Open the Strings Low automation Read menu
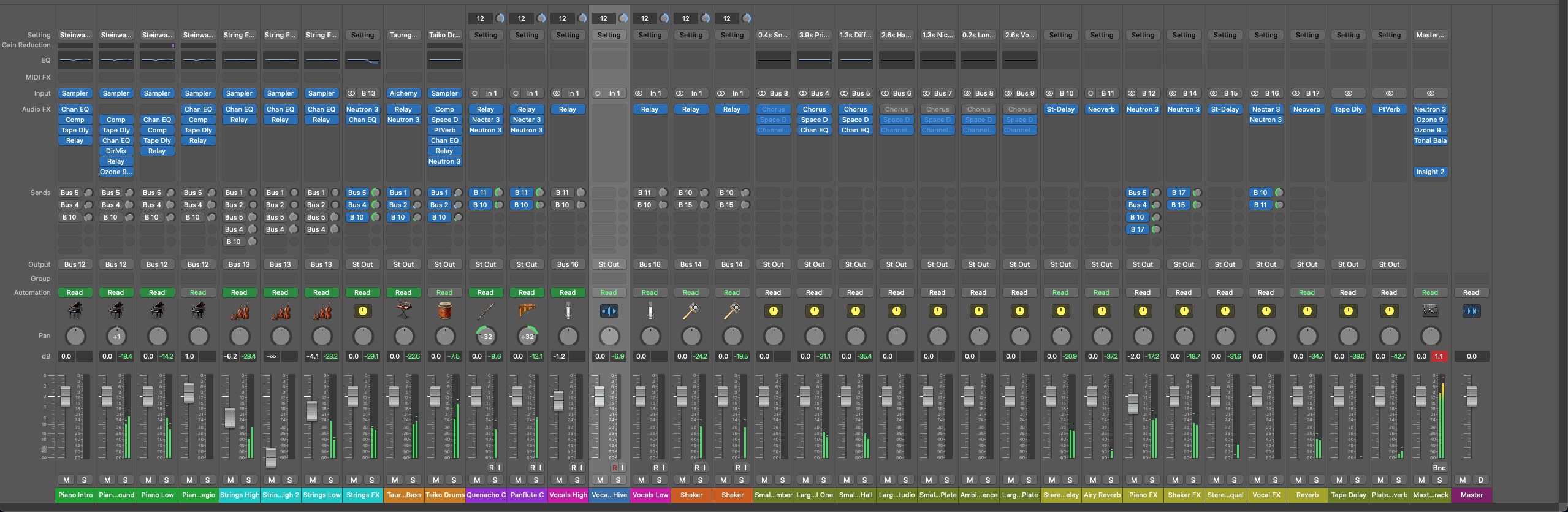The image size is (1568, 512). (x=321, y=292)
